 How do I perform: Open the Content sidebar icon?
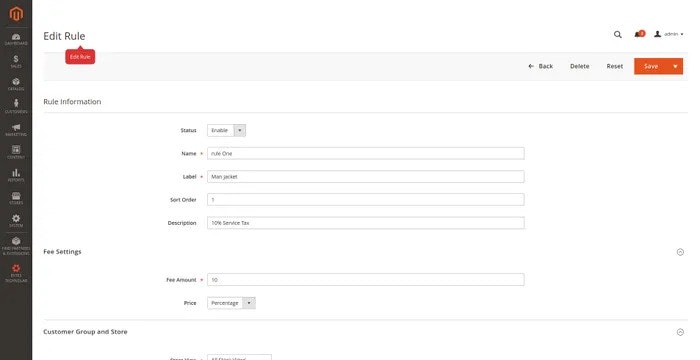pos(16,152)
